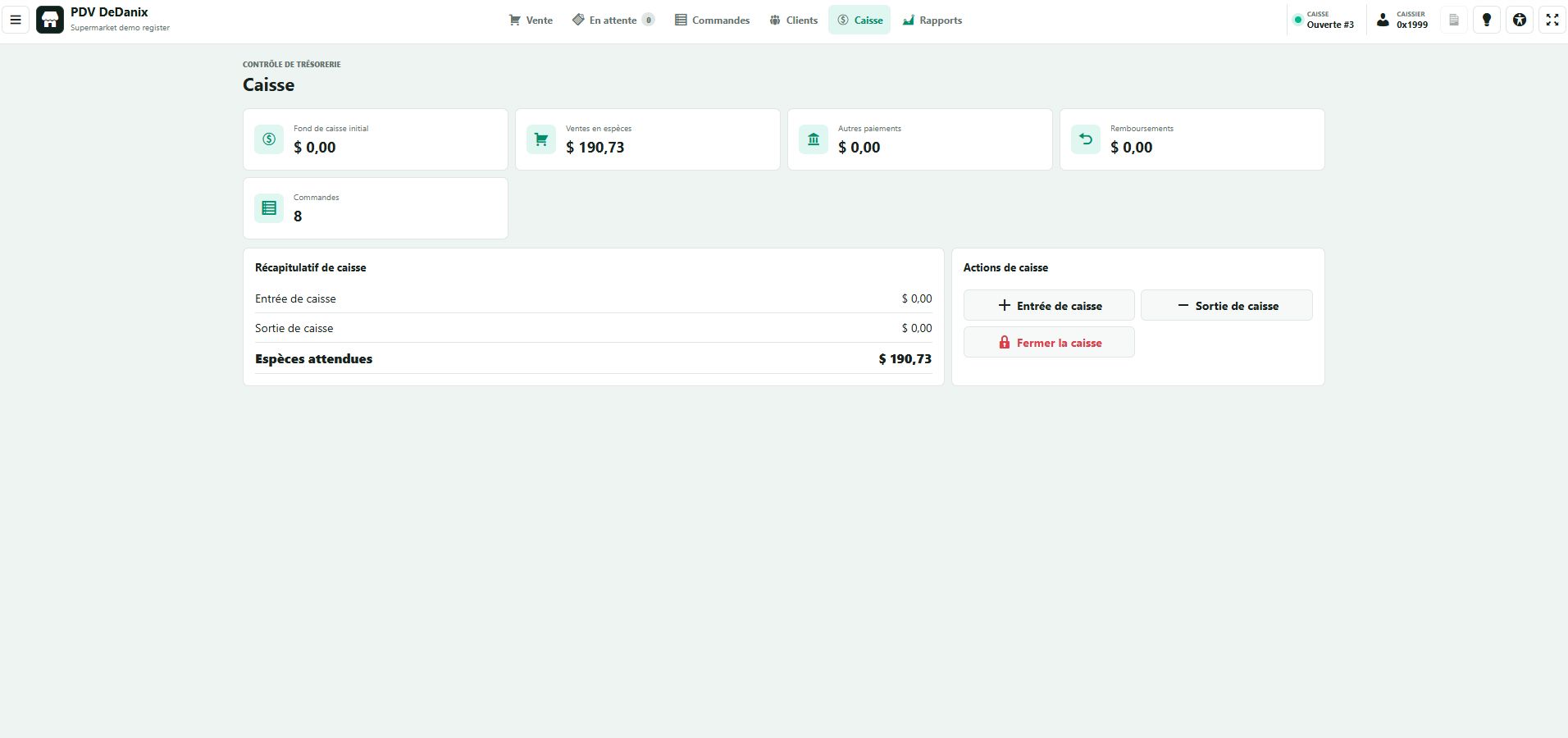Open the Rapports tab
Viewport: 1568px width, 738px height.
[932, 20]
